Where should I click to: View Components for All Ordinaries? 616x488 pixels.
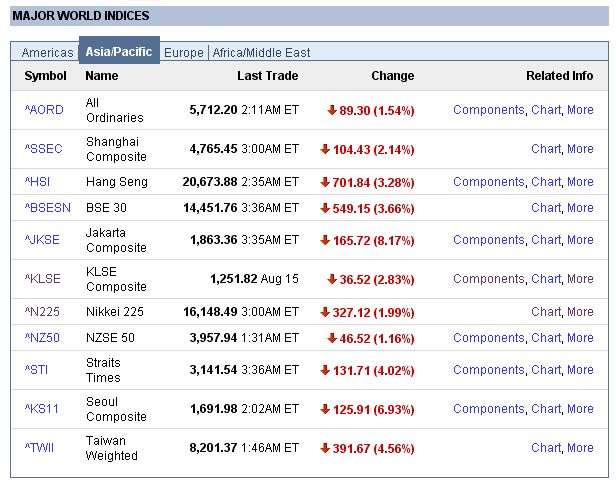[x=488, y=110]
